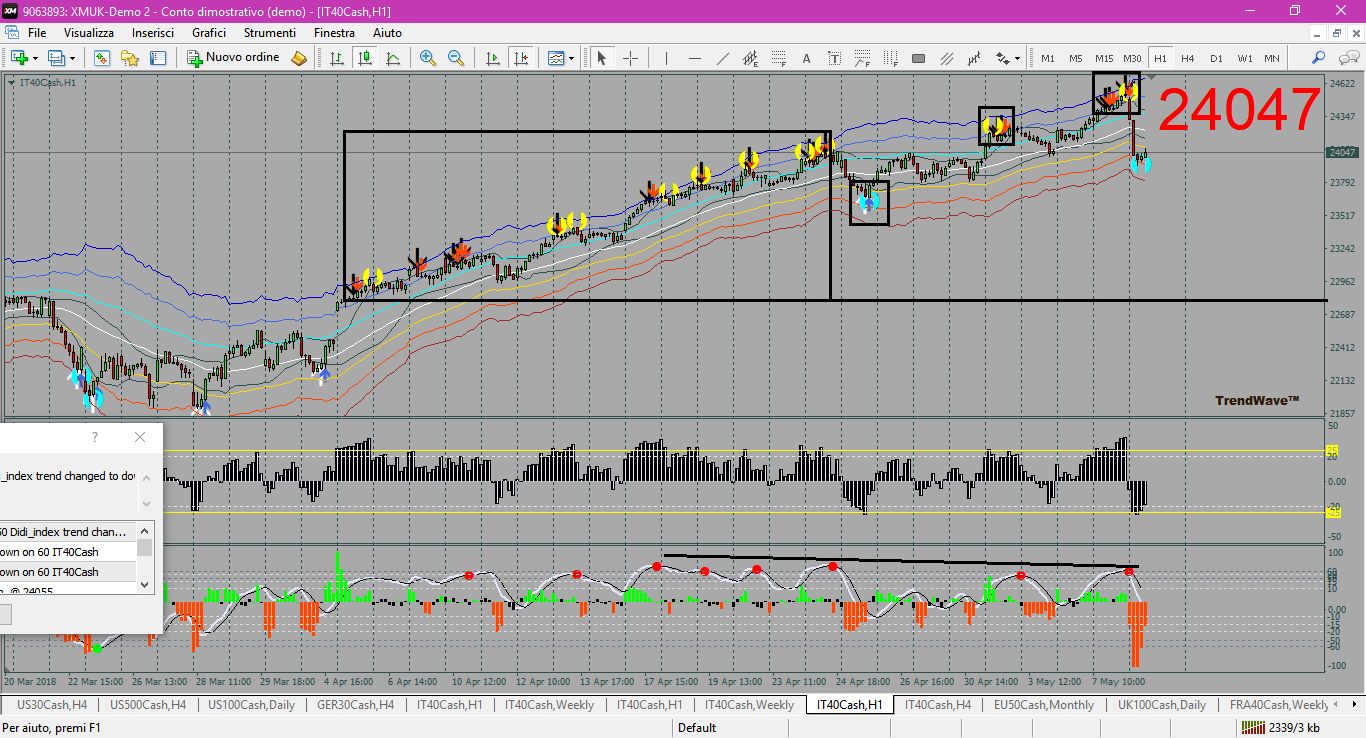Open the Inserisci menu
The width and height of the screenshot is (1366, 738).
click(153, 33)
